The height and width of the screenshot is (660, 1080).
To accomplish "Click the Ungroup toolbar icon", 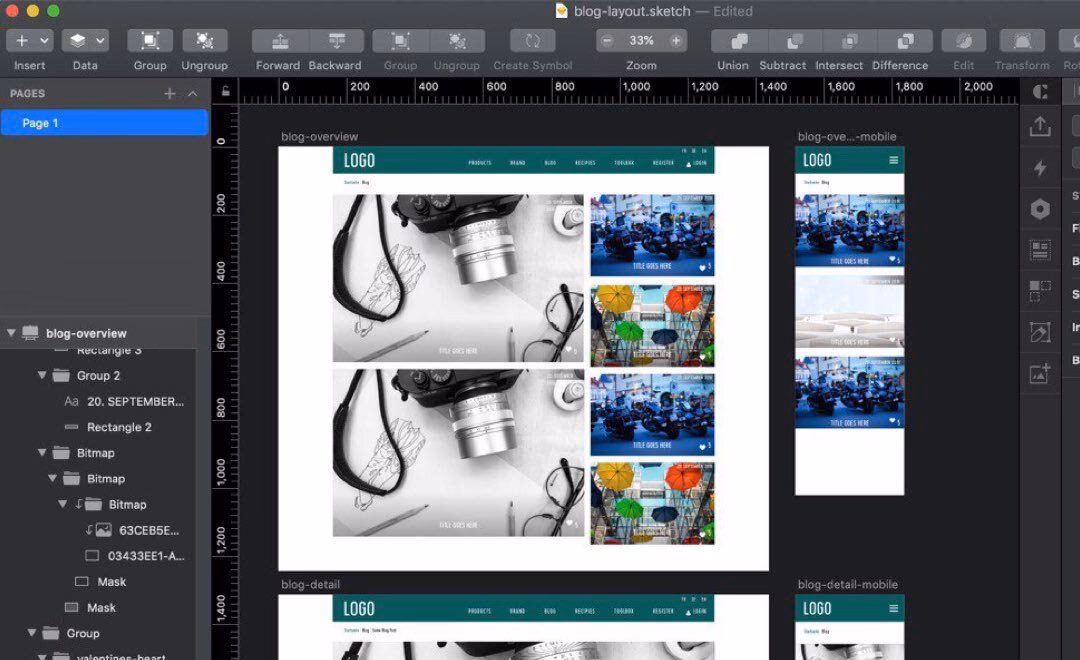I will click(x=204, y=40).
